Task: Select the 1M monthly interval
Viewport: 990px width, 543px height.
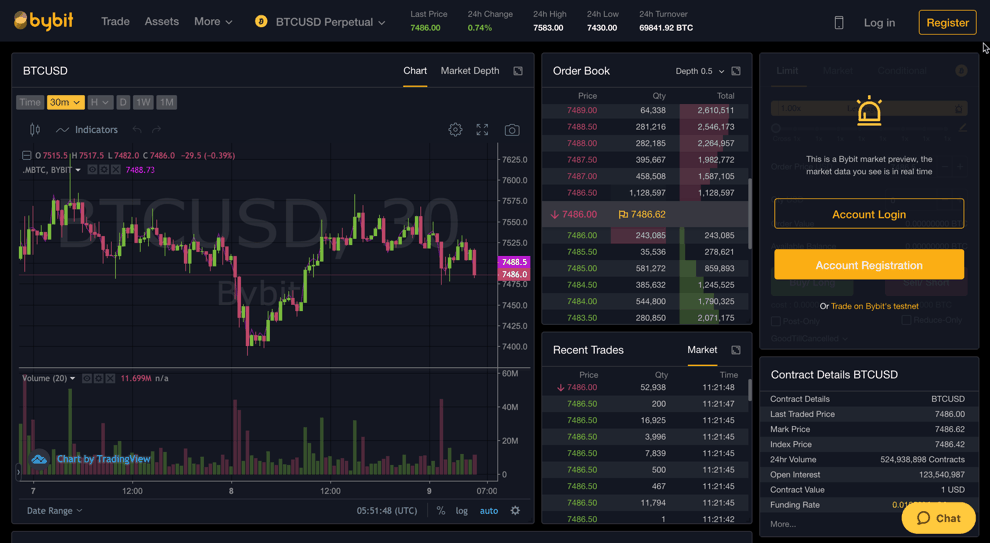Action: click(x=167, y=102)
